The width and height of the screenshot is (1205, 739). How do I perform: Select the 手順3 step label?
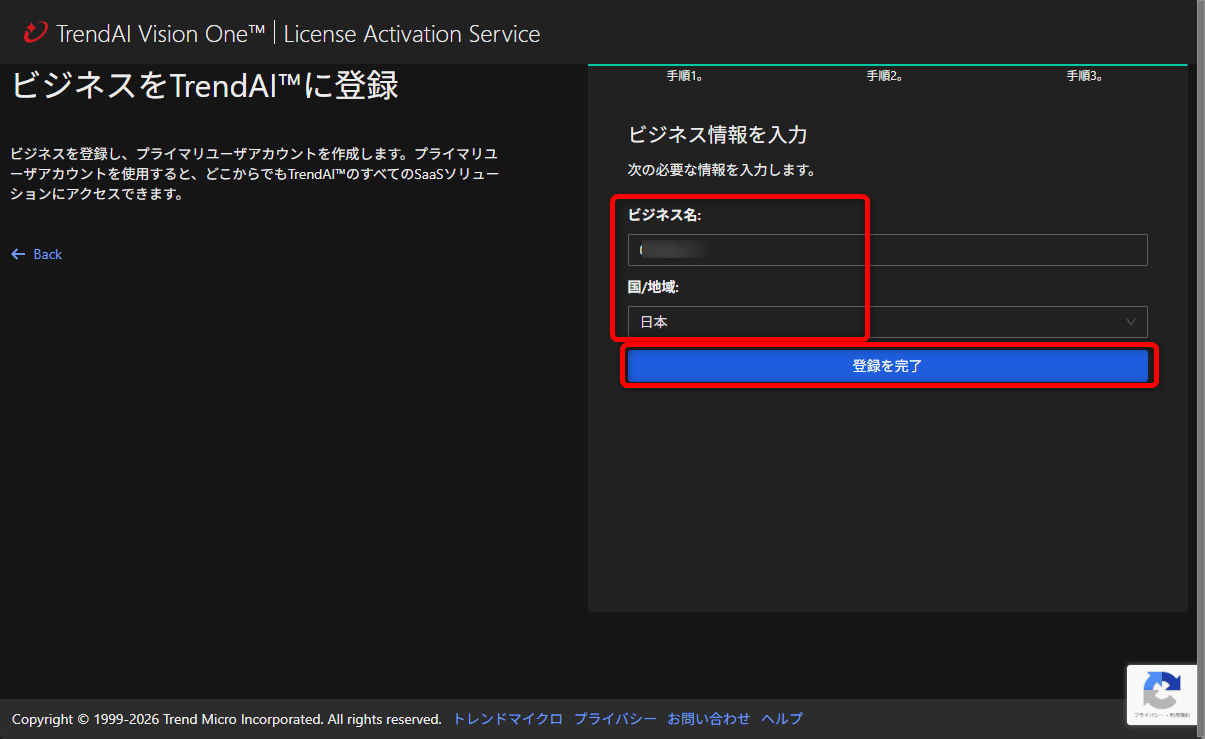pos(1084,75)
